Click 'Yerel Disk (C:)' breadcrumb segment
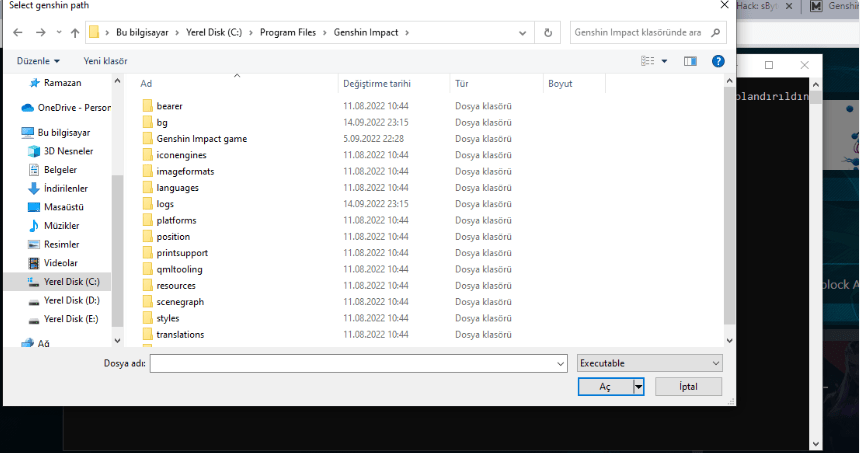 (x=214, y=32)
